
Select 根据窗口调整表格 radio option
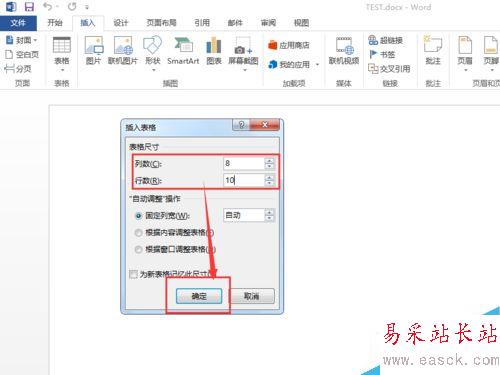click(139, 249)
